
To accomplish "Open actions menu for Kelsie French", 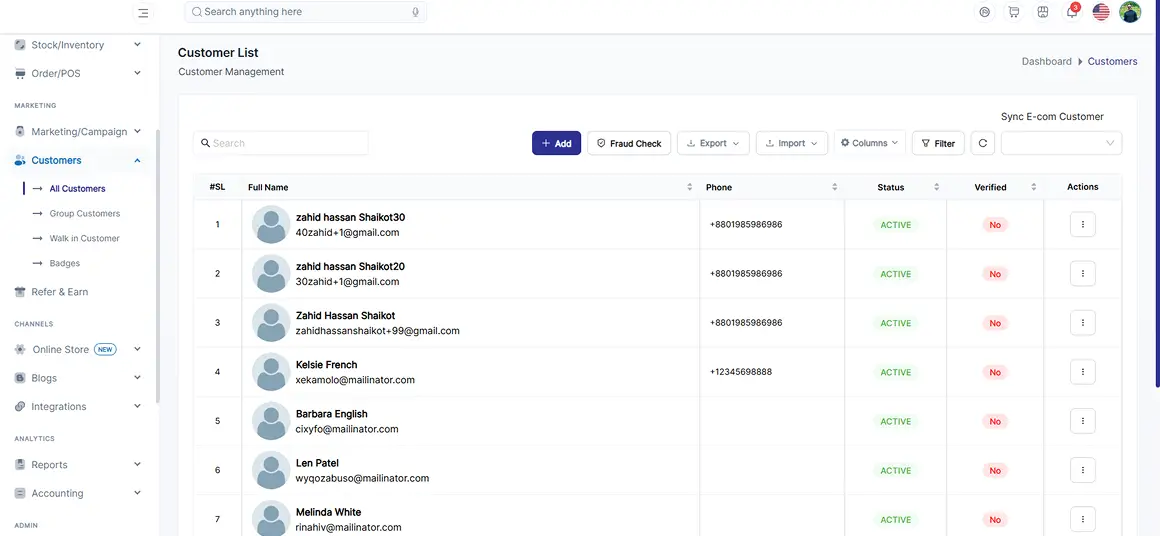I will point(1082,372).
